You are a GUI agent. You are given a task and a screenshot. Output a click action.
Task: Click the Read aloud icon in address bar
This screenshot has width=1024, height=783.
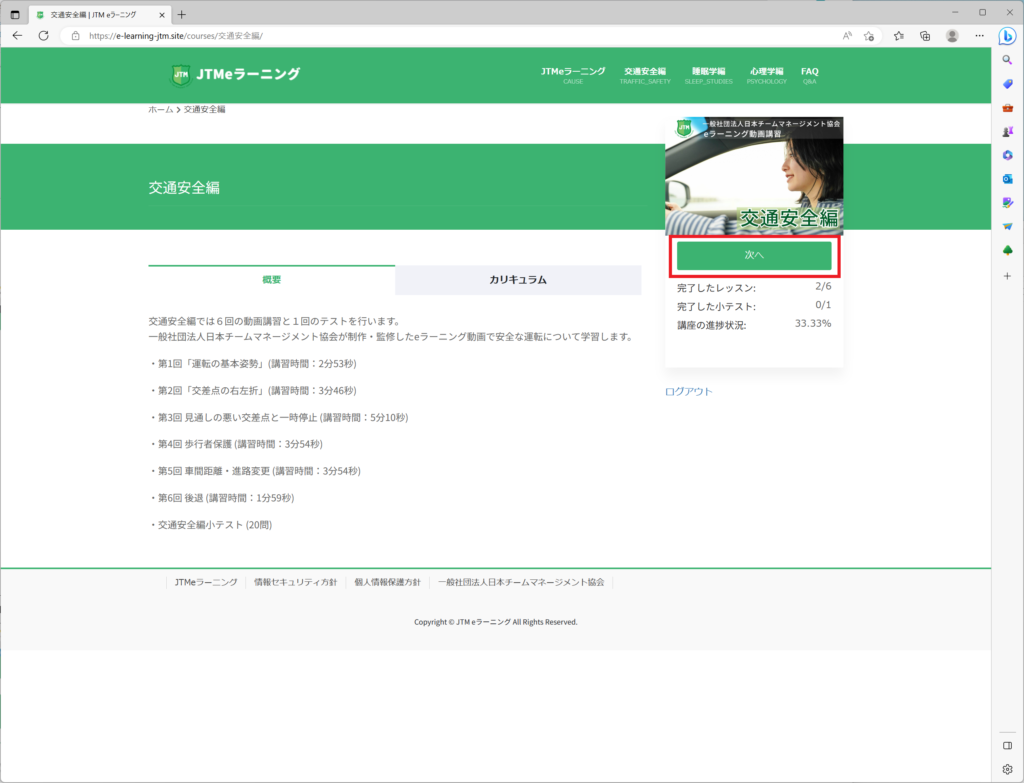tap(847, 35)
